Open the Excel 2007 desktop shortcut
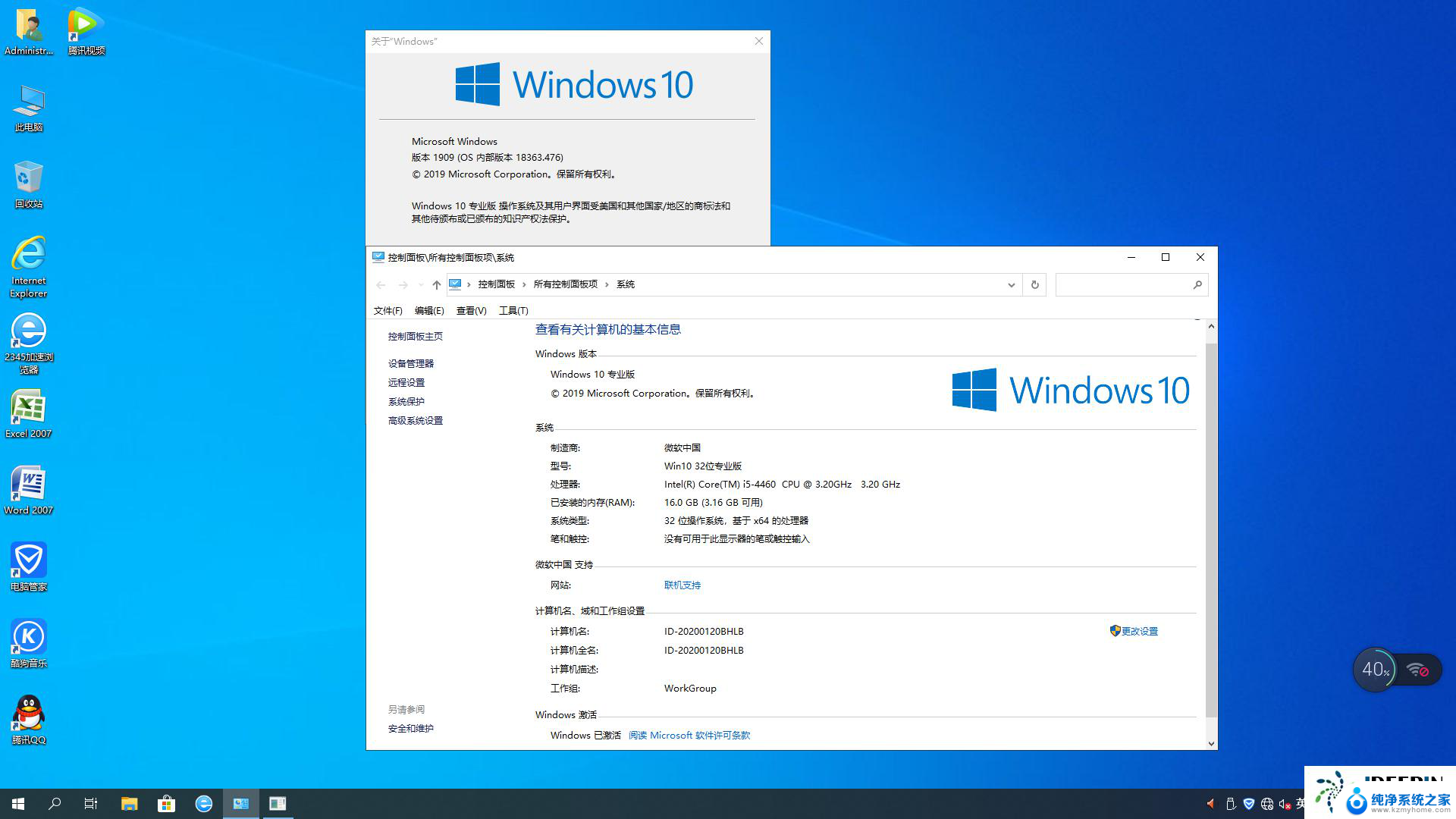 29,414
